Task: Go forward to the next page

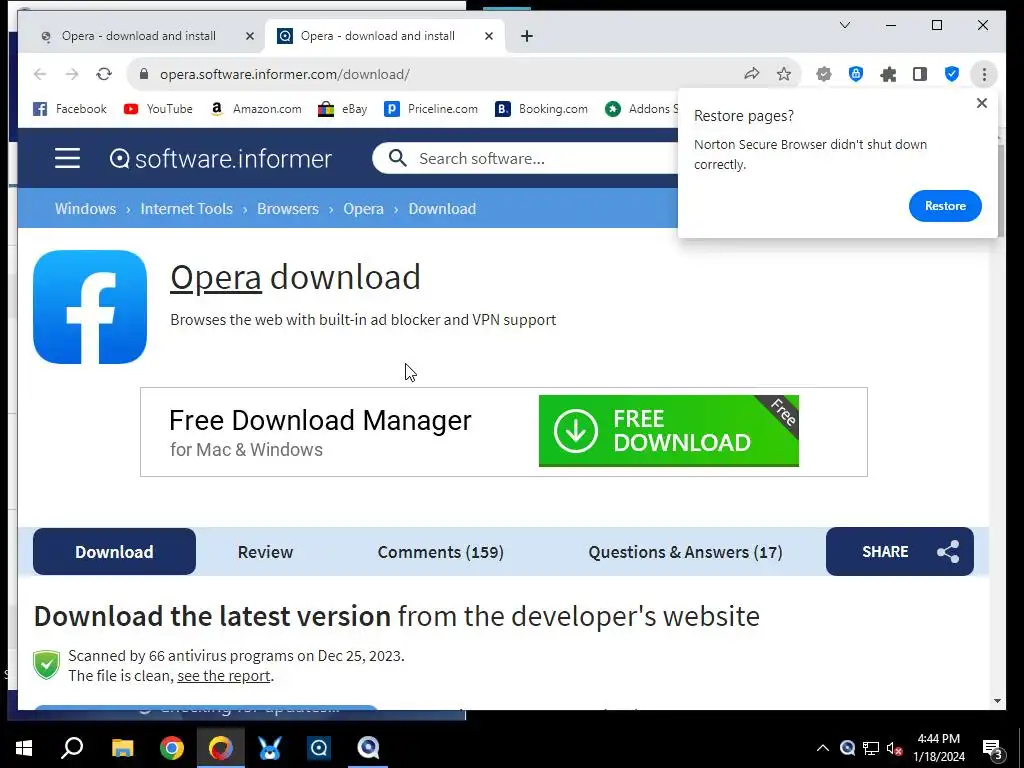Action: point(72,74)
